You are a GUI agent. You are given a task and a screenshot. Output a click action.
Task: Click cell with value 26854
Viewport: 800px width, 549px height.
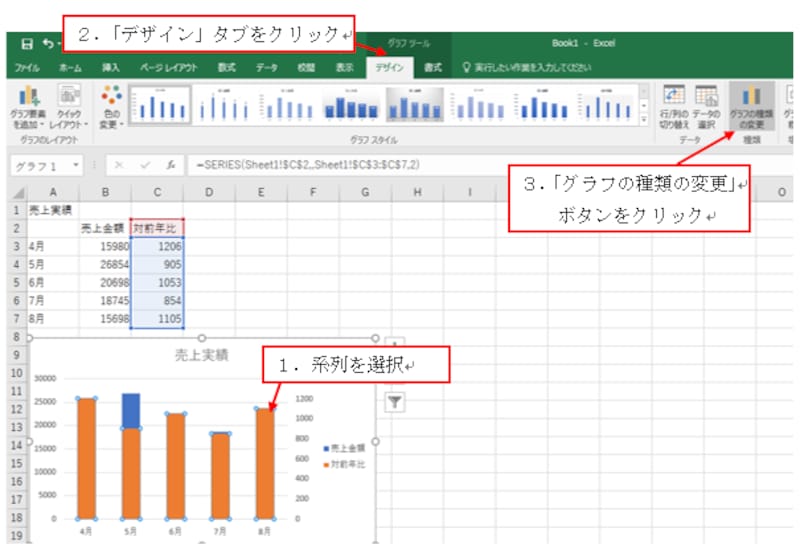(105, 264)
